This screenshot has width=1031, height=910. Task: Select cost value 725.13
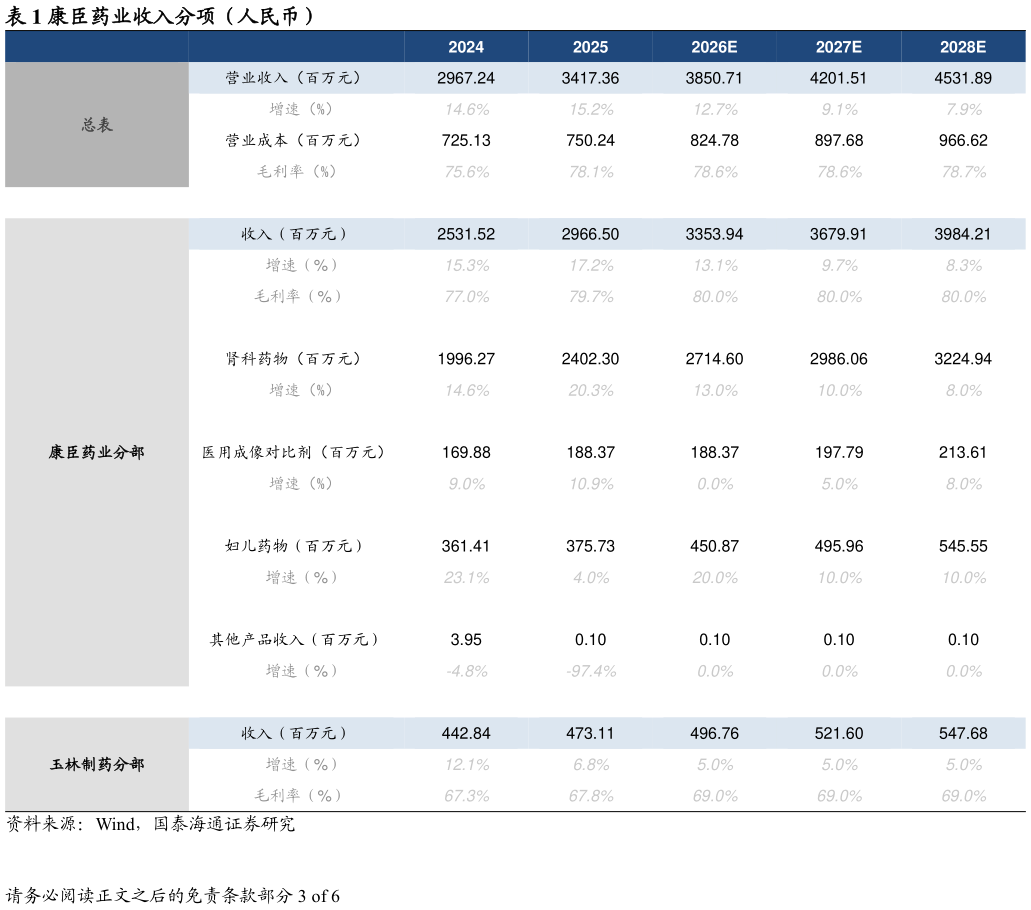(x=466, y=141)
